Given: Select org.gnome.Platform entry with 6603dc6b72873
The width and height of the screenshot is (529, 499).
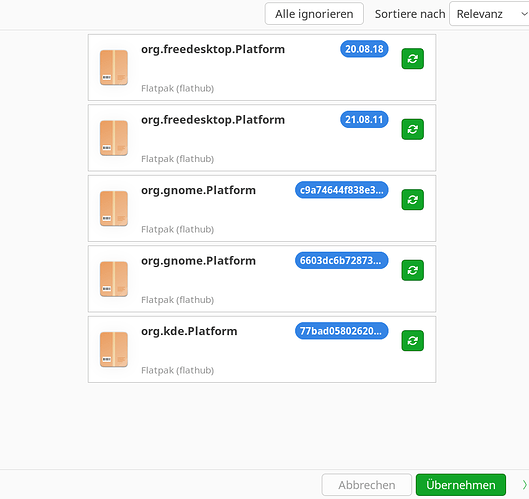Looking at the screenshot, I should tap(262, 279).
